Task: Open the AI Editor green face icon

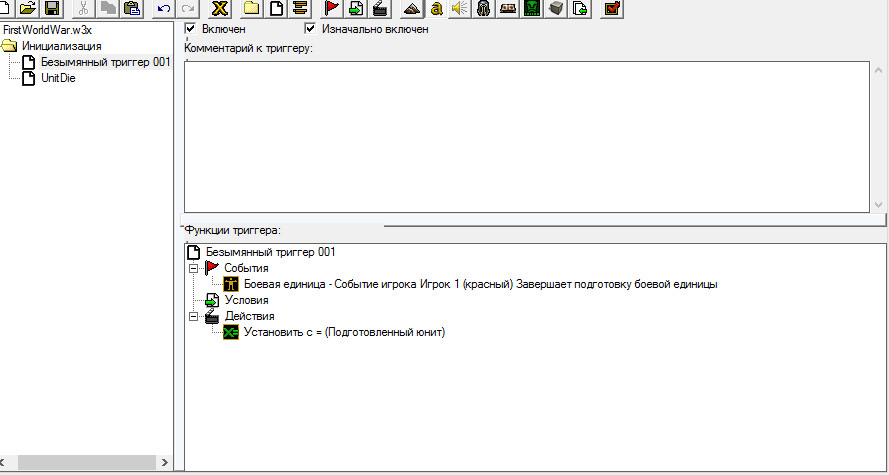Action: pos(532,8)
